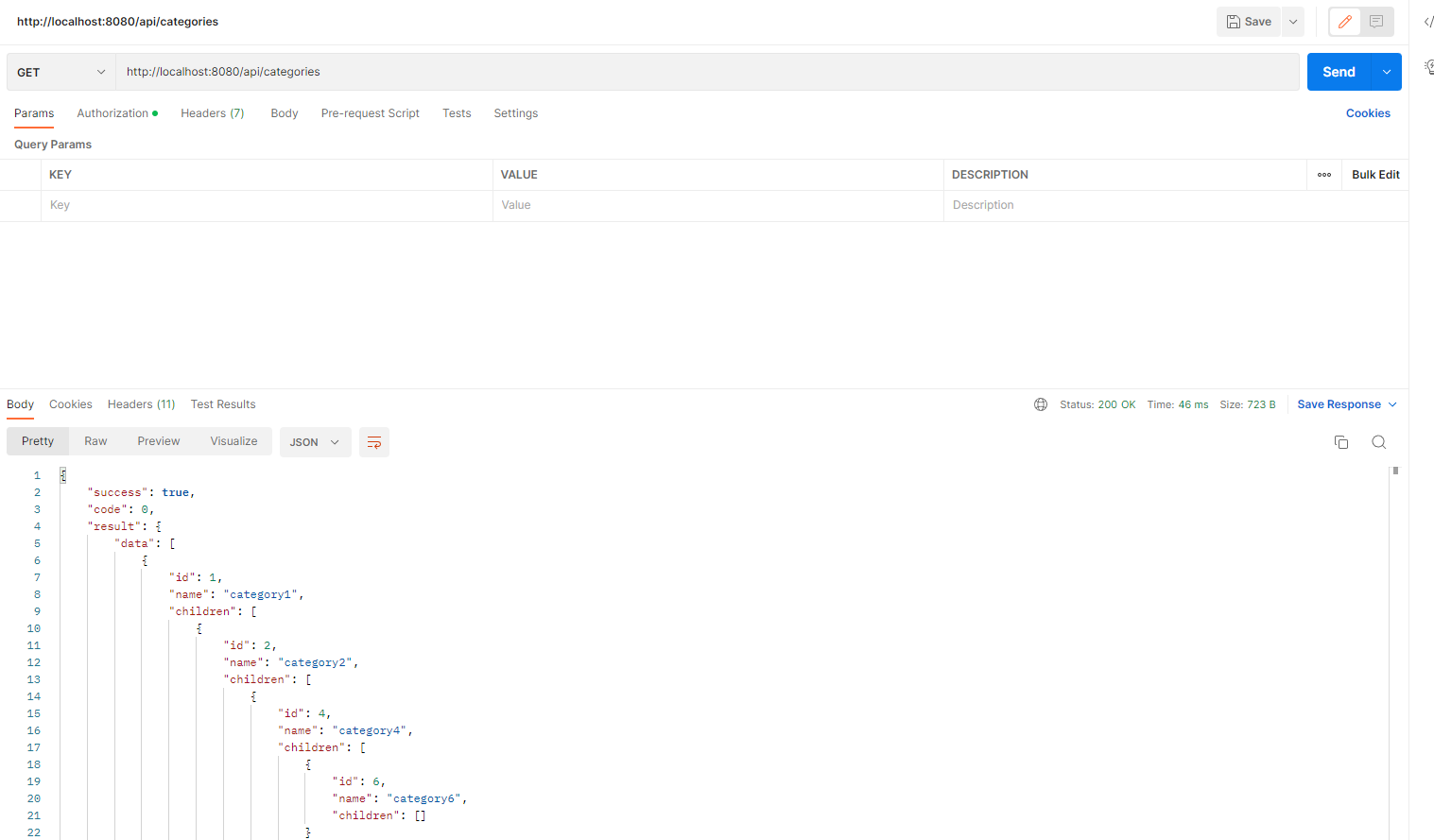Click the Size 723 B text
1434x840 pixels.
[1248, 404]
